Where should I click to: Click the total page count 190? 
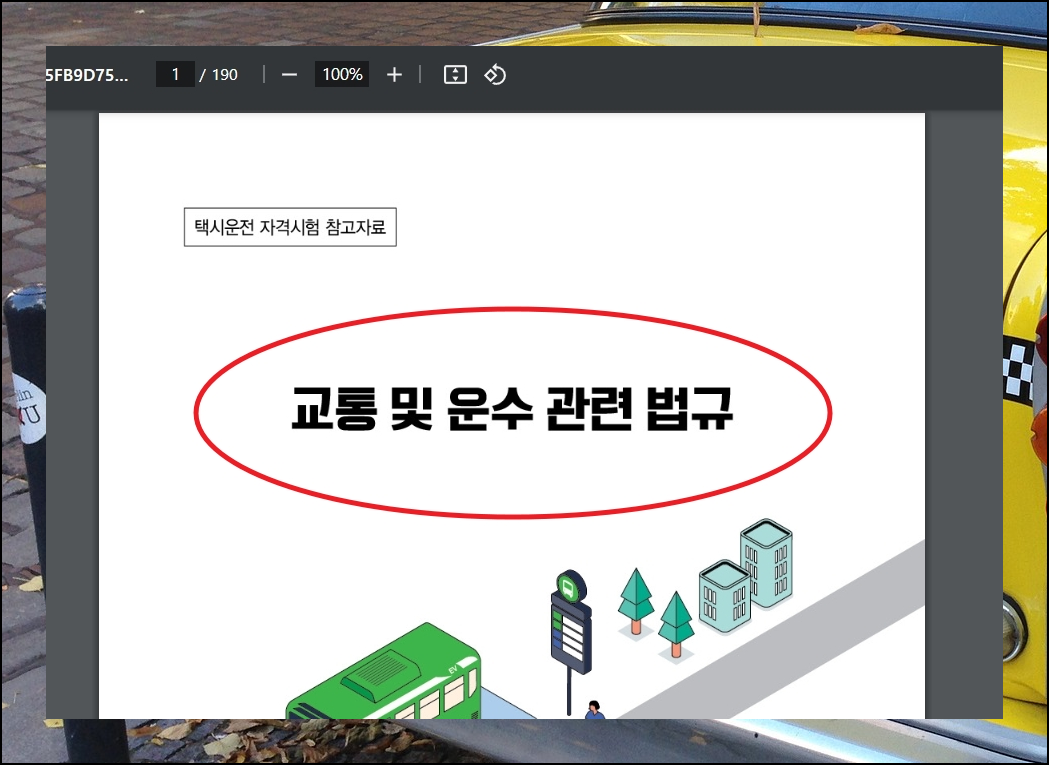click(x=225, y=75)
